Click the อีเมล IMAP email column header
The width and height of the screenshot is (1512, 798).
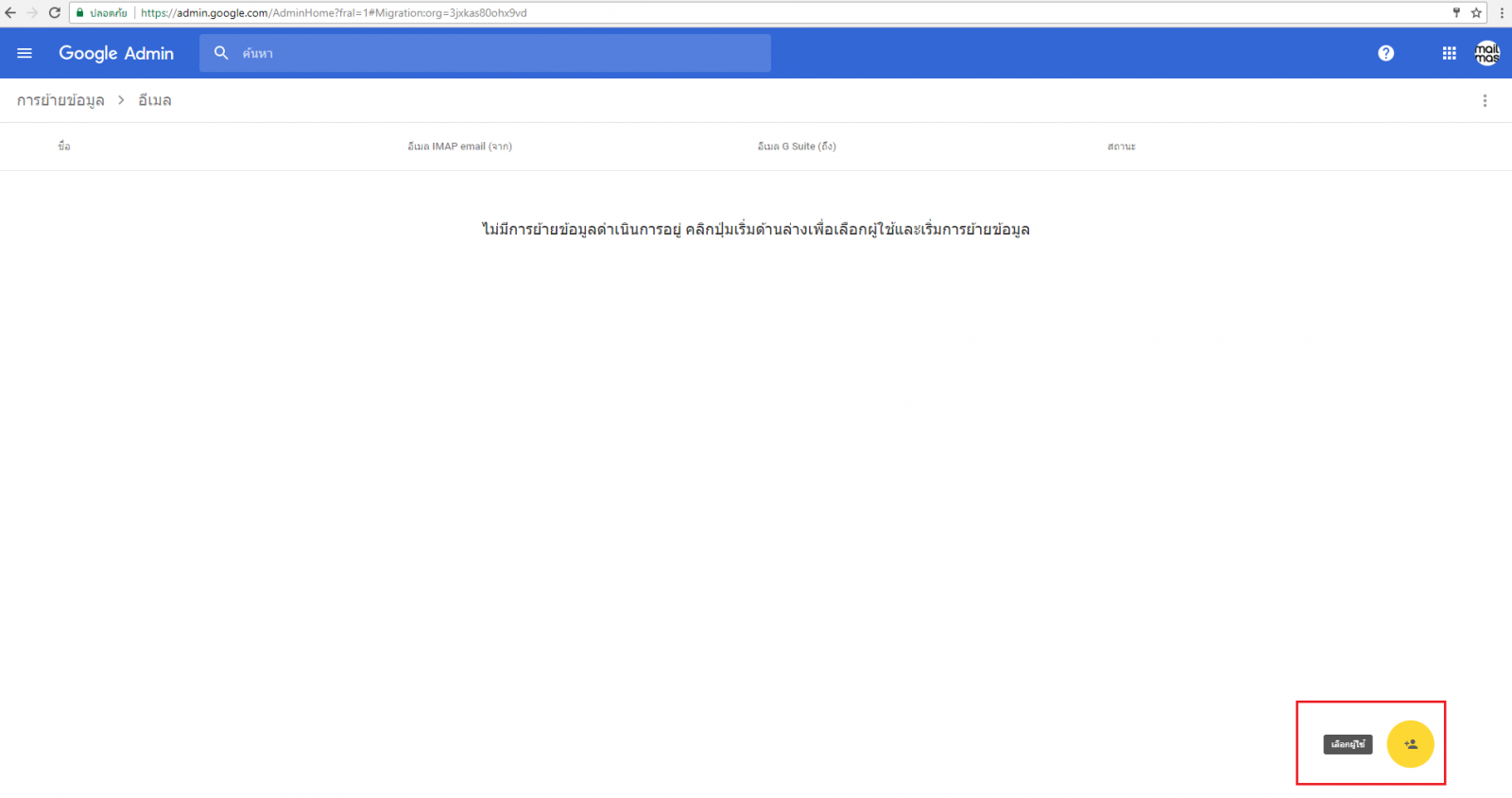tap(459, 147)
